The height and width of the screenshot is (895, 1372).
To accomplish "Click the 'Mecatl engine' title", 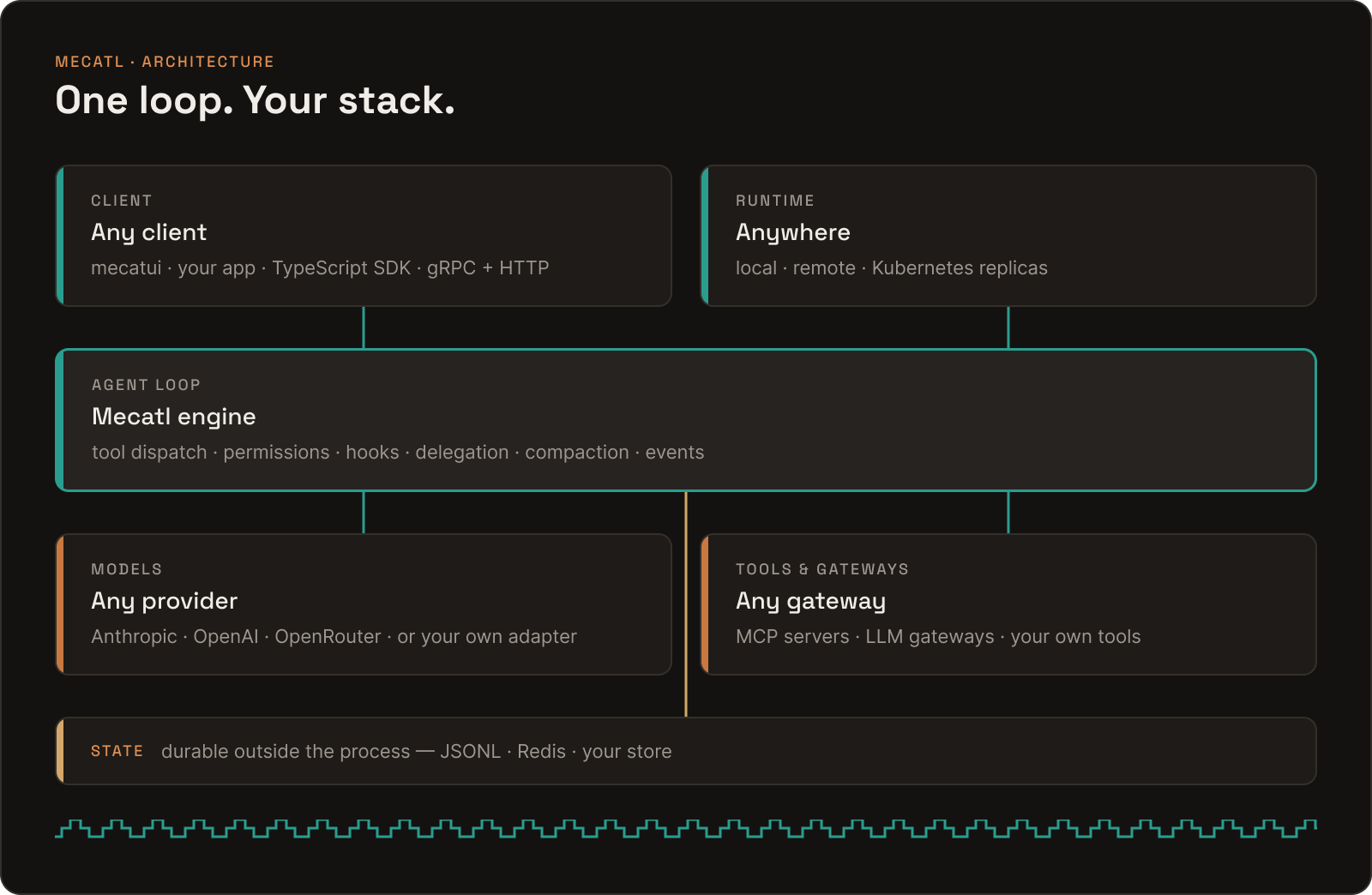I will (x=174, y=417).
